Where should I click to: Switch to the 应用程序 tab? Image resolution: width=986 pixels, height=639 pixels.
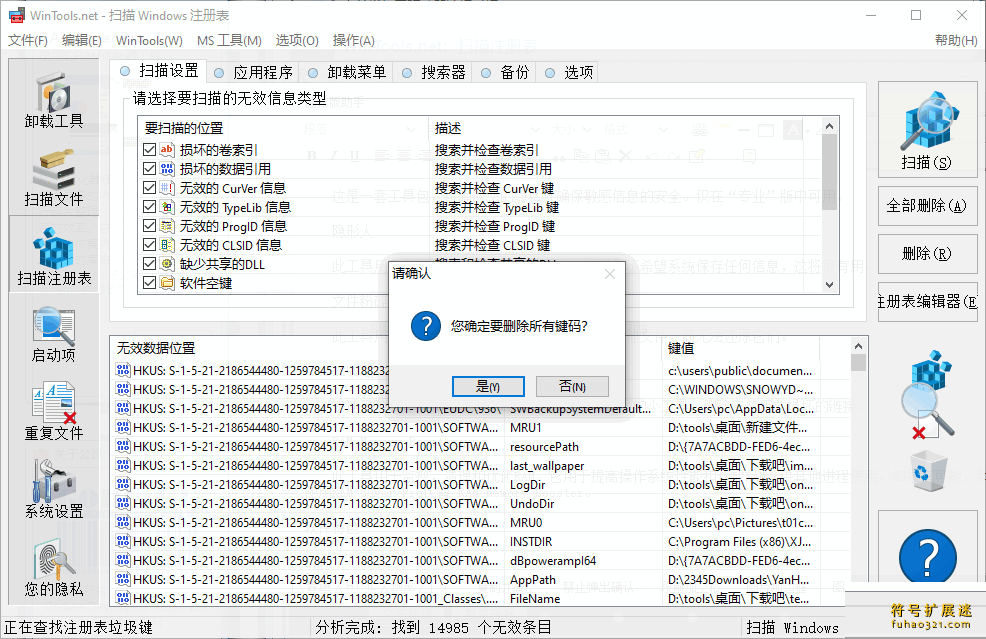pos(261,71)
